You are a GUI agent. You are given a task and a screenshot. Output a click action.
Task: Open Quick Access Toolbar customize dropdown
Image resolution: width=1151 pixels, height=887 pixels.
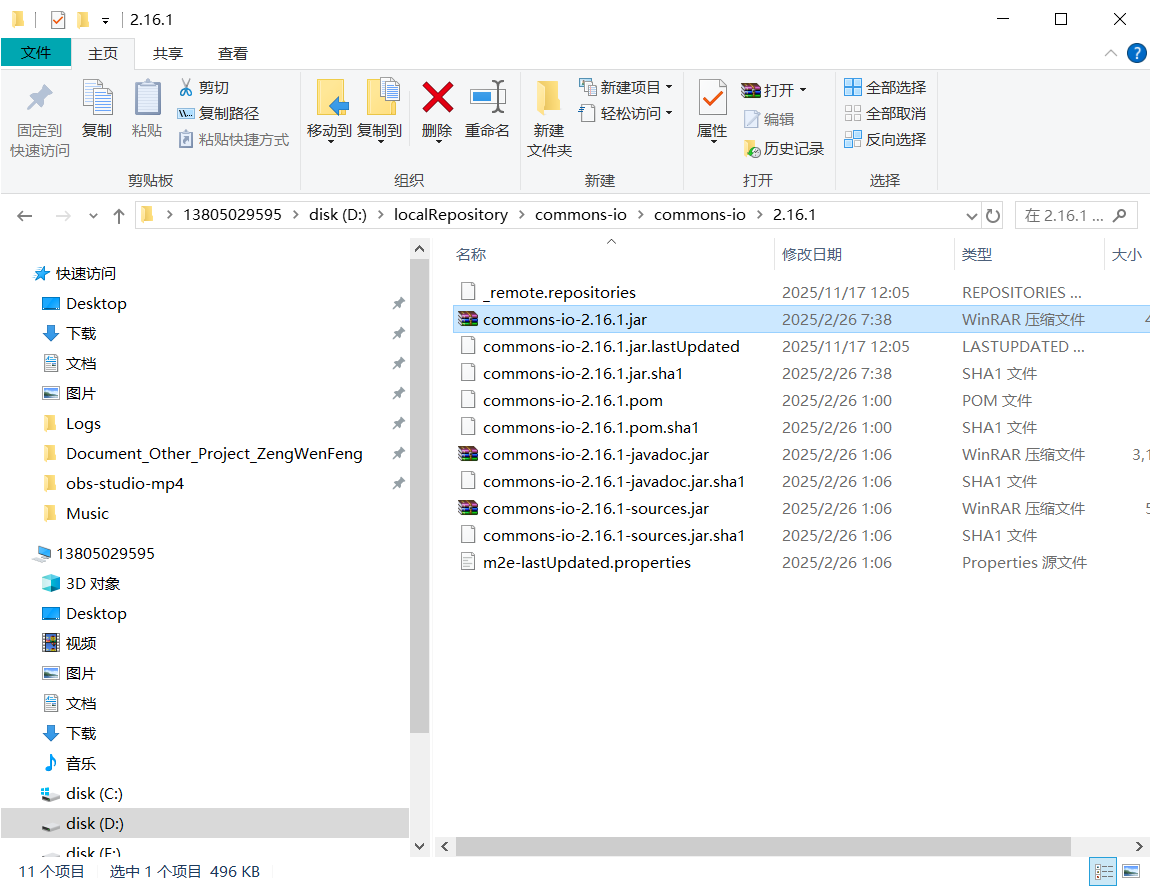pos(105,21)
